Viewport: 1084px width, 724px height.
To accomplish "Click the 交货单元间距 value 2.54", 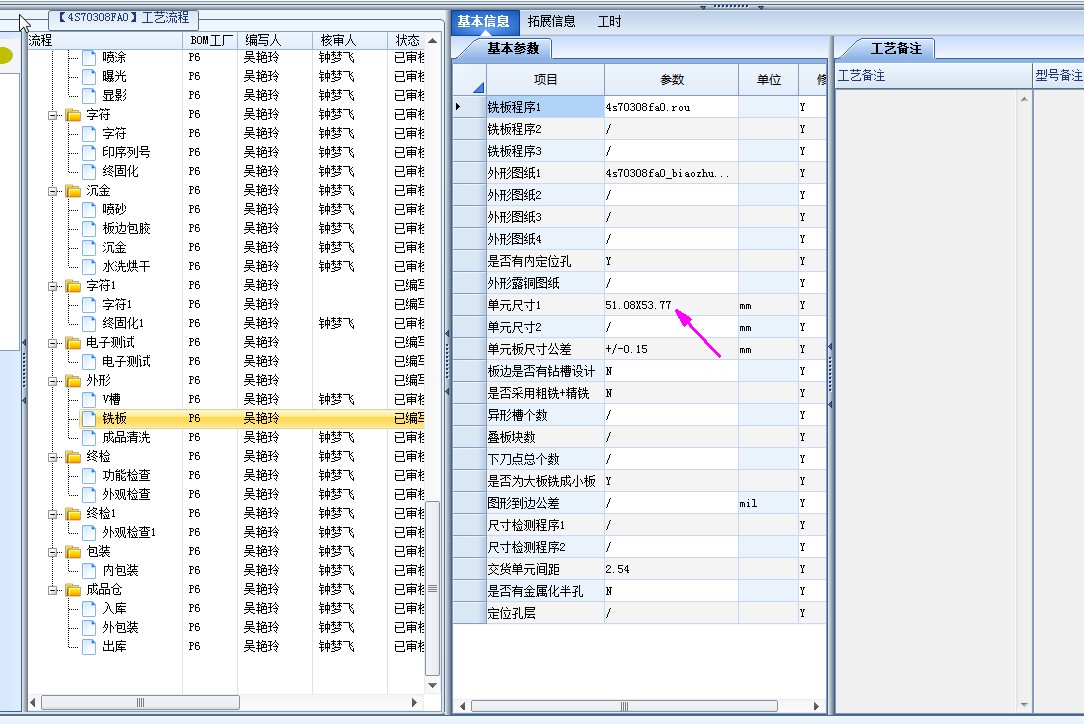I will (671, 569).
